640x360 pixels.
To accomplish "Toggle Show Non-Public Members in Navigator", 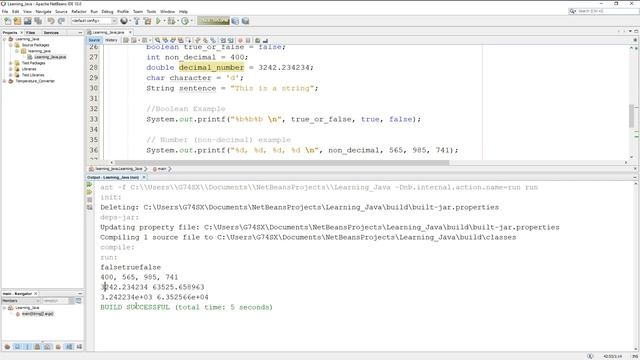I will tap(37, 347).
